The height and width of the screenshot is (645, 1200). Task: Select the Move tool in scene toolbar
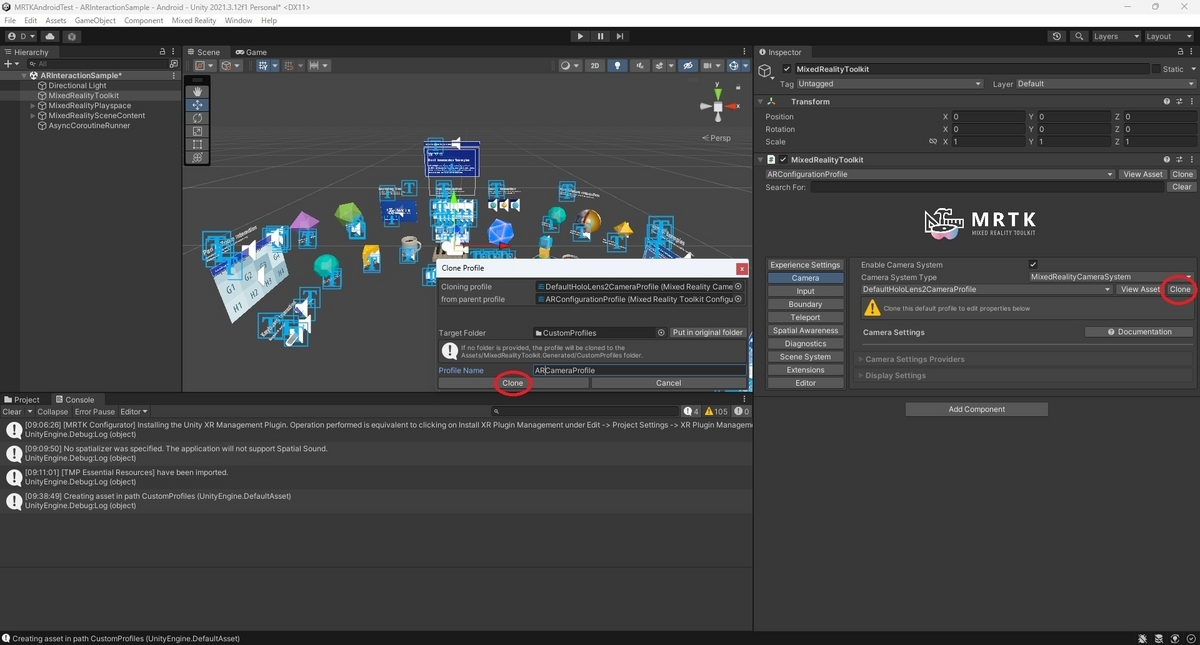197,105
